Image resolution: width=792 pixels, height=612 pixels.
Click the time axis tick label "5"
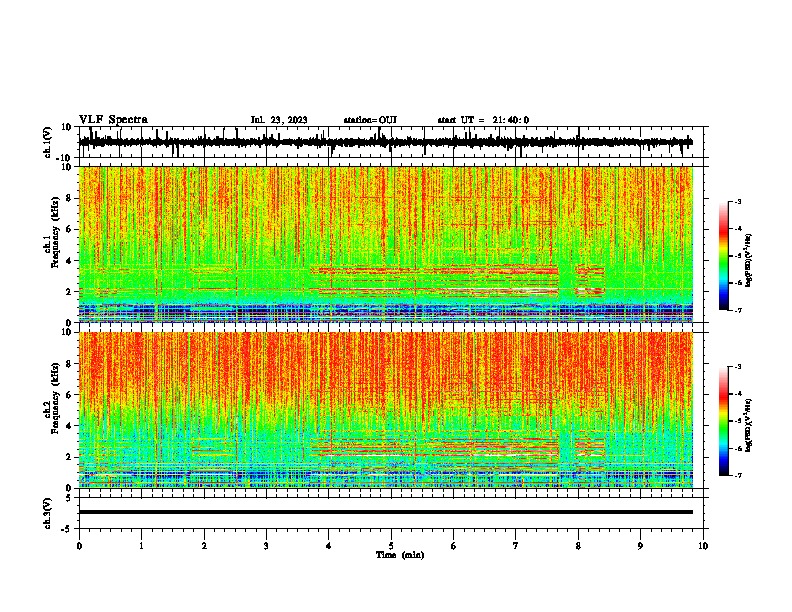pos(391,546)
